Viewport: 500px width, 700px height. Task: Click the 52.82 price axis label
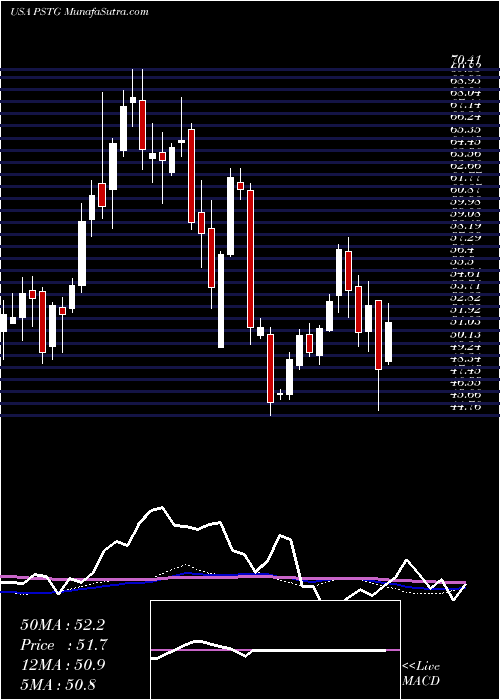point(466,299)
